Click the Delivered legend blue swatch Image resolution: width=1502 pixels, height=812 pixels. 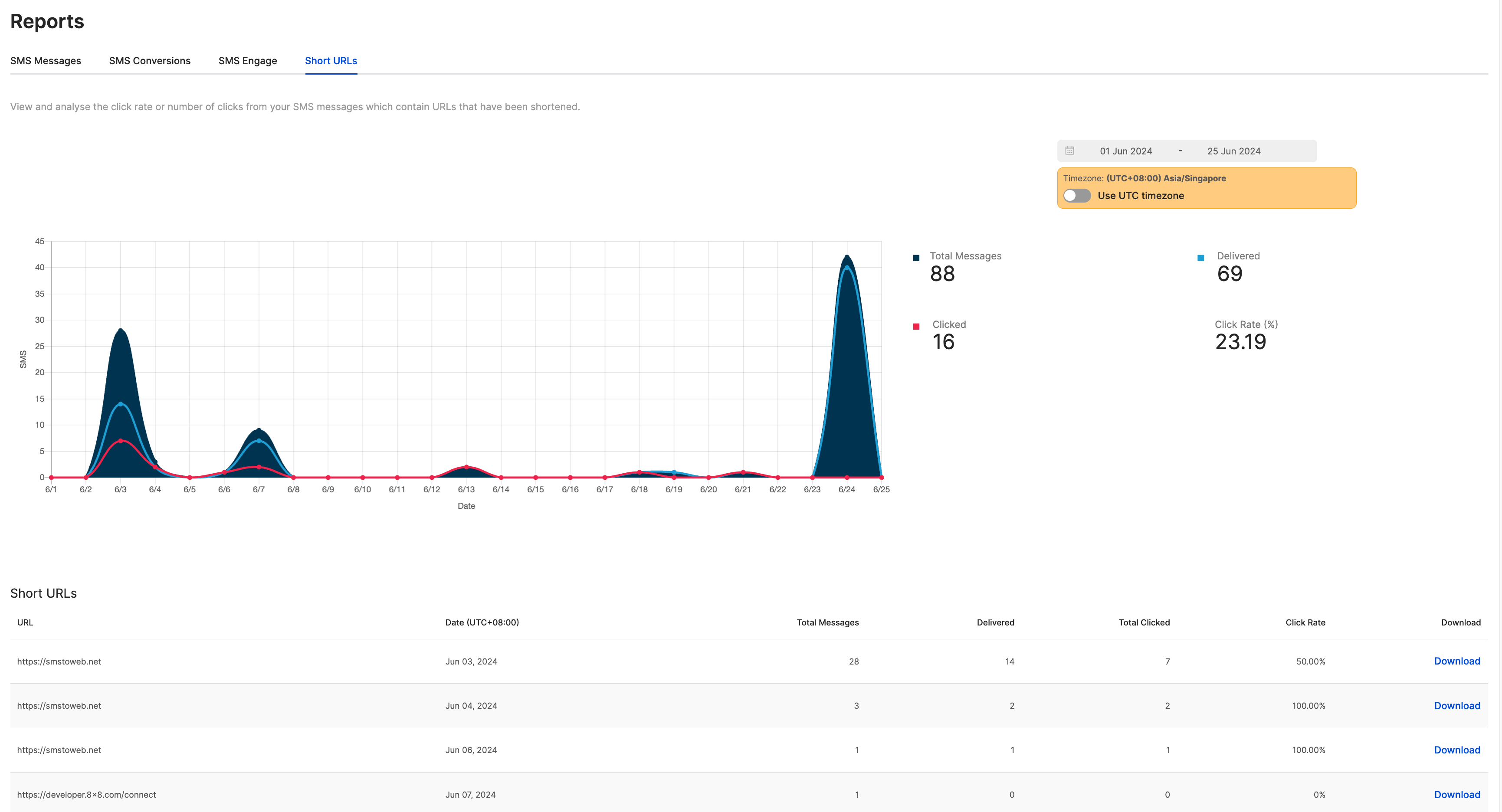pyautogui.click(x=1200, y=258)
